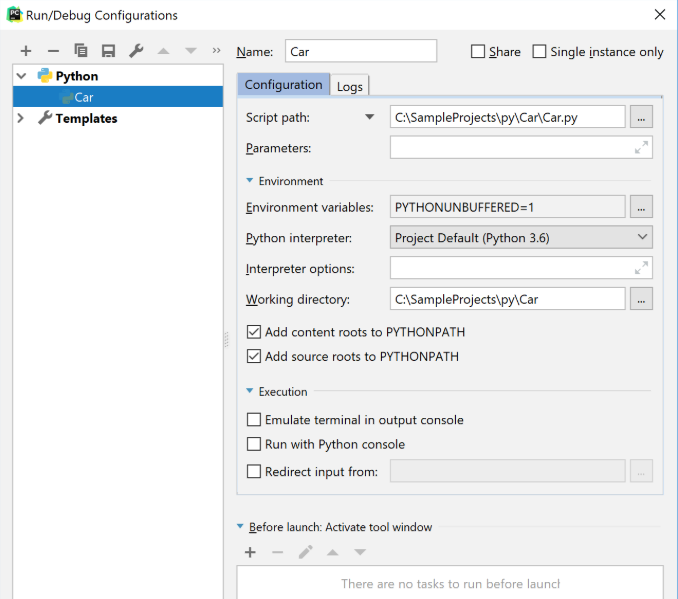Remove a before launch task
This screenshot has width=678, height=599.
coord(278,552)
